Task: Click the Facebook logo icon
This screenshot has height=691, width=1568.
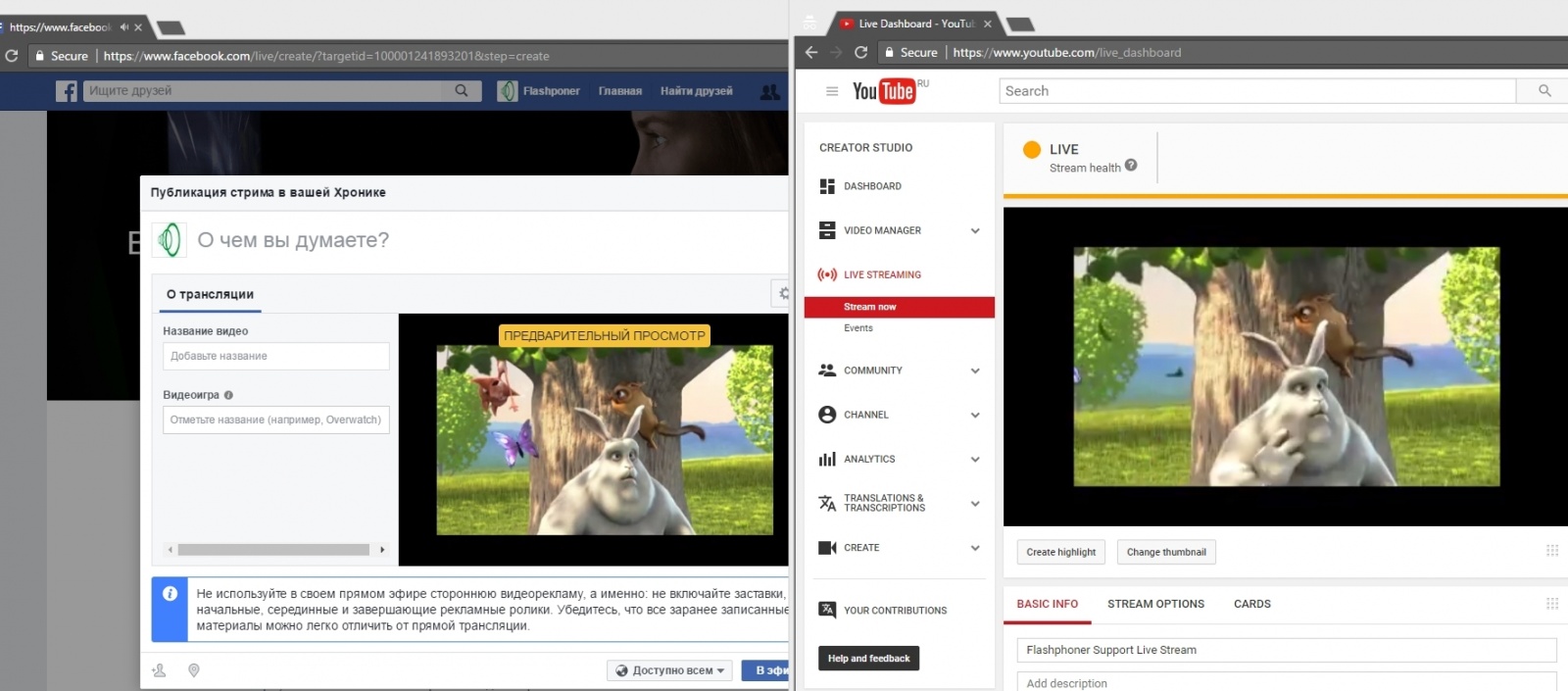Action: tap(67, 91)
